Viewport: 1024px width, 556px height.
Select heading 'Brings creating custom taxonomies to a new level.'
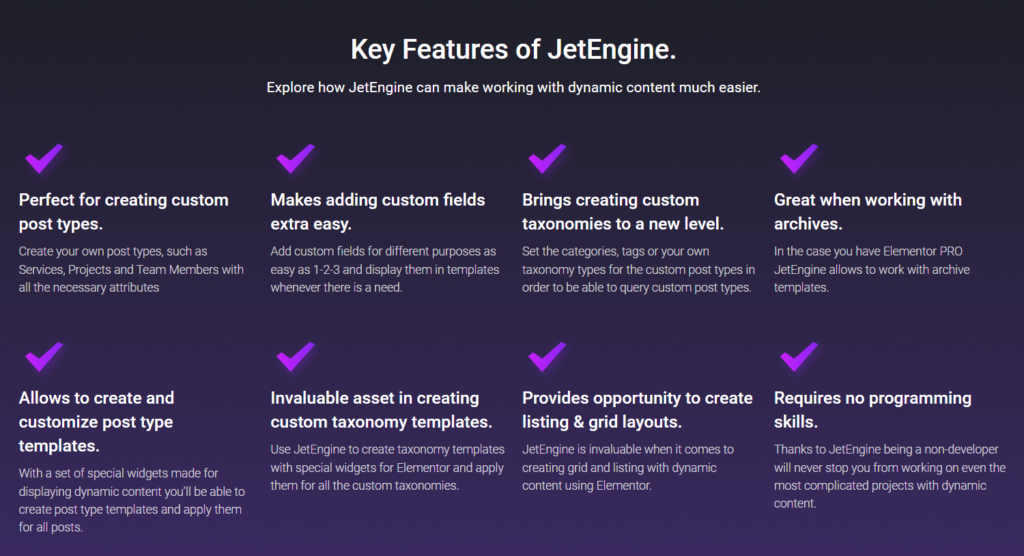(x=623, y=212)
